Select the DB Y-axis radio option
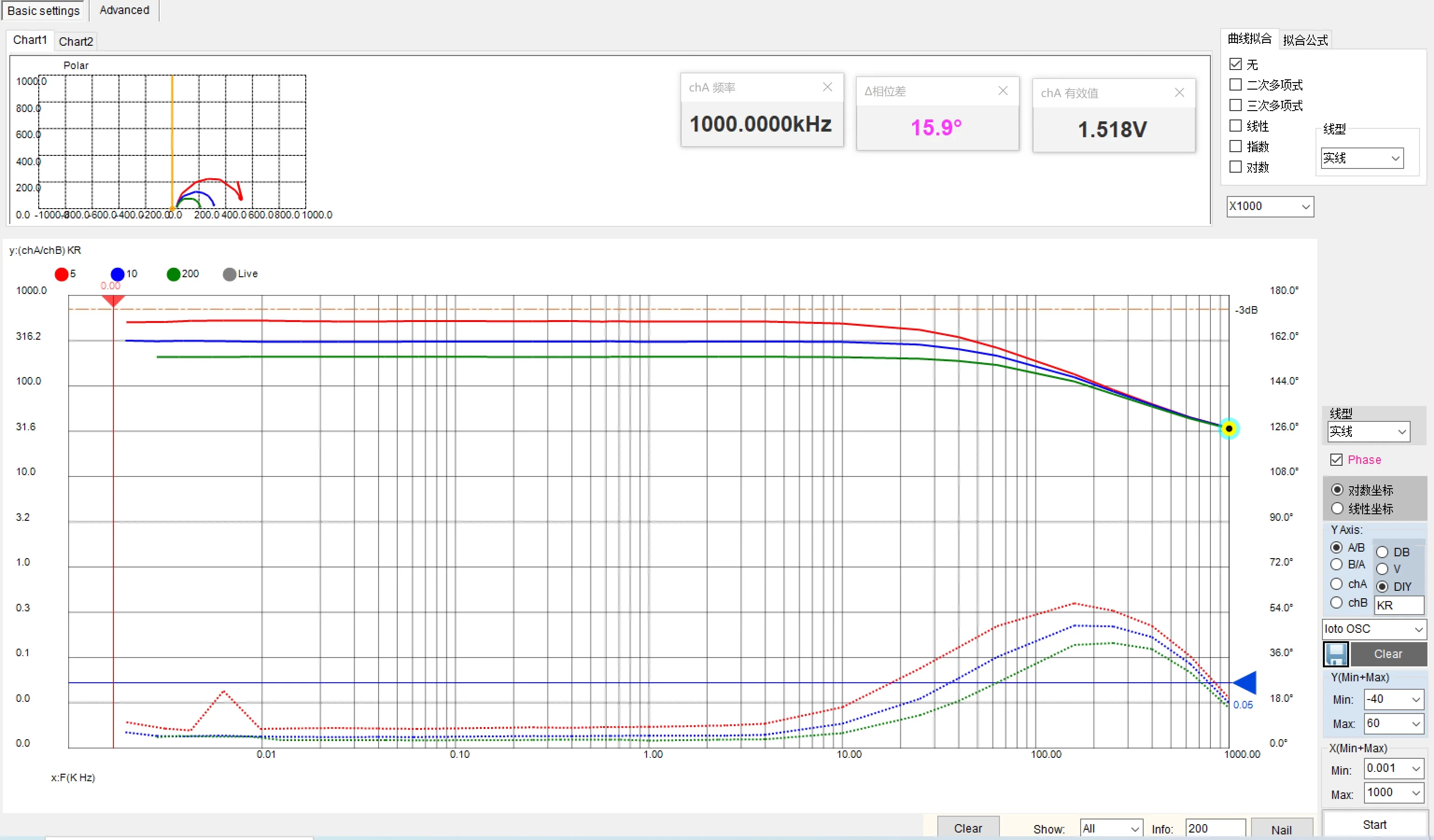 tap(1382, 552)
